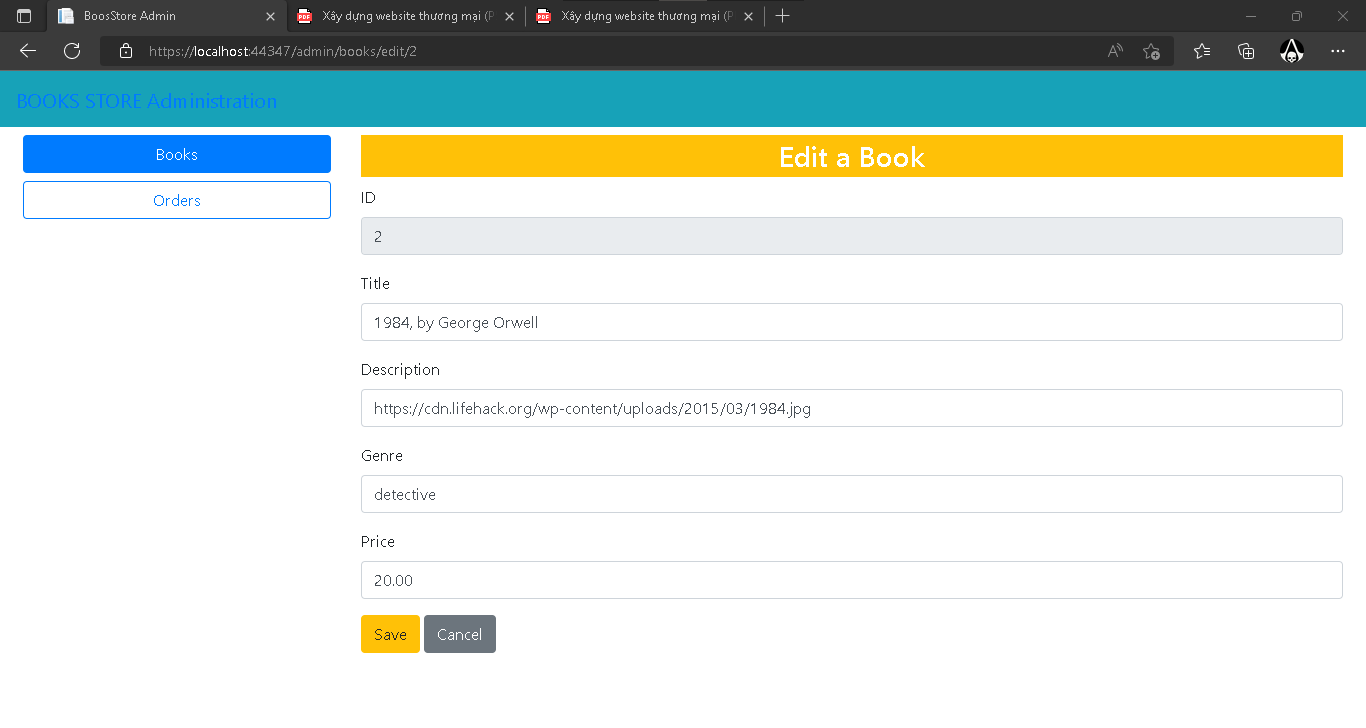This screenshot has height=728, width=1366.
Task: Click the ID field label
Action: tap(368, 198)
